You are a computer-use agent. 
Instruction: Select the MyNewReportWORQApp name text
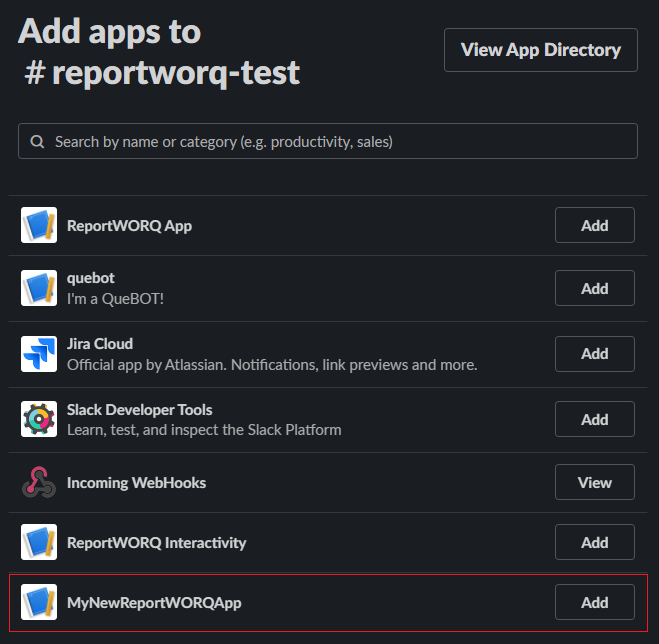(x=154, y=603)
